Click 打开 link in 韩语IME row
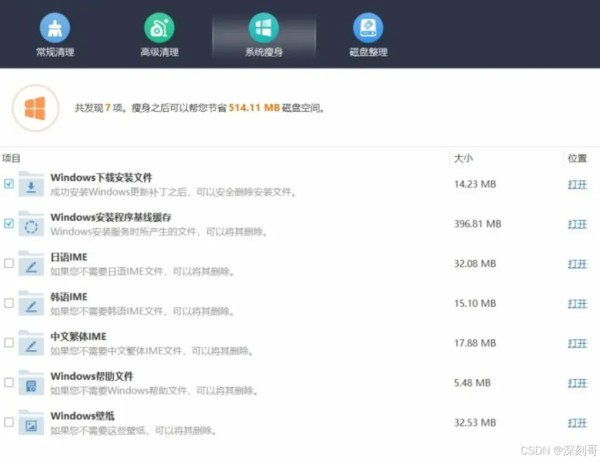The height and width of the screenshot is (461, 600). click(577, 304)
